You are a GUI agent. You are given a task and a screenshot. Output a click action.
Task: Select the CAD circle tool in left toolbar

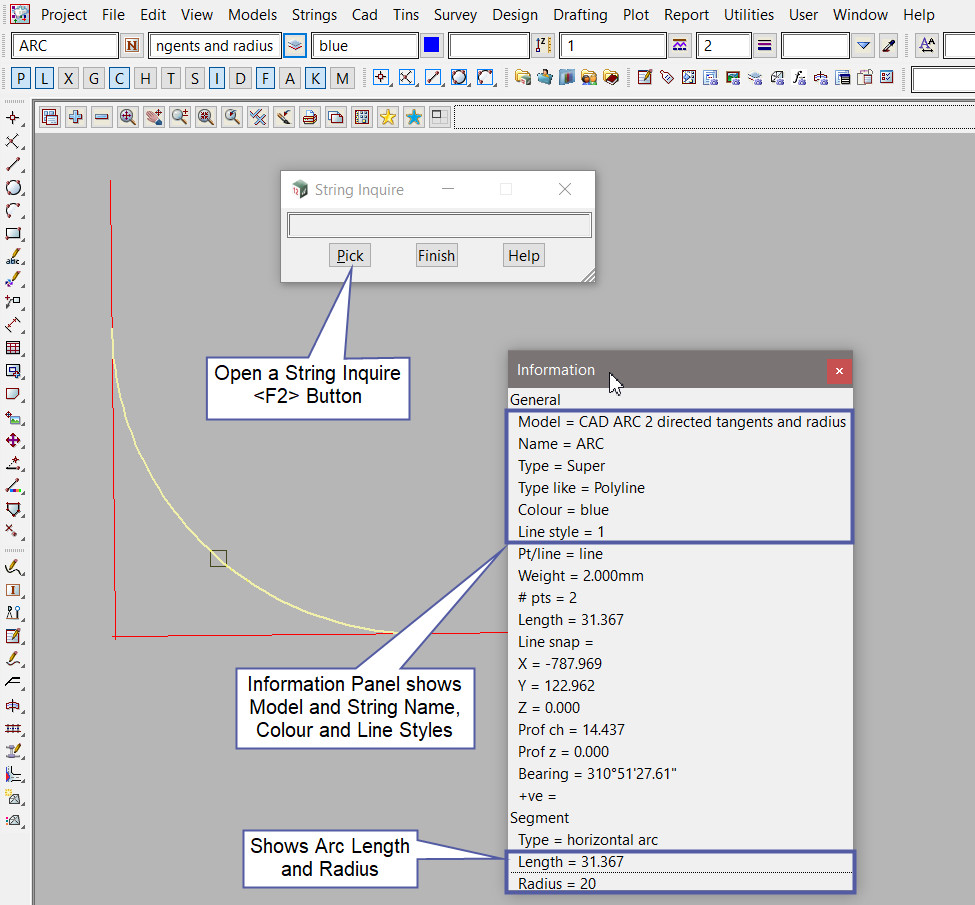(x=13, y=187)
